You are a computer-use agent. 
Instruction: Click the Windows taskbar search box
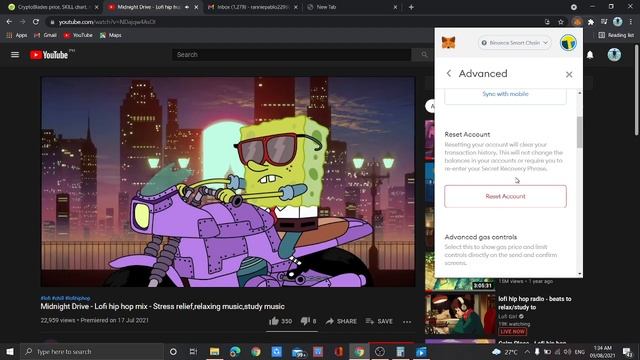point(92,351)
